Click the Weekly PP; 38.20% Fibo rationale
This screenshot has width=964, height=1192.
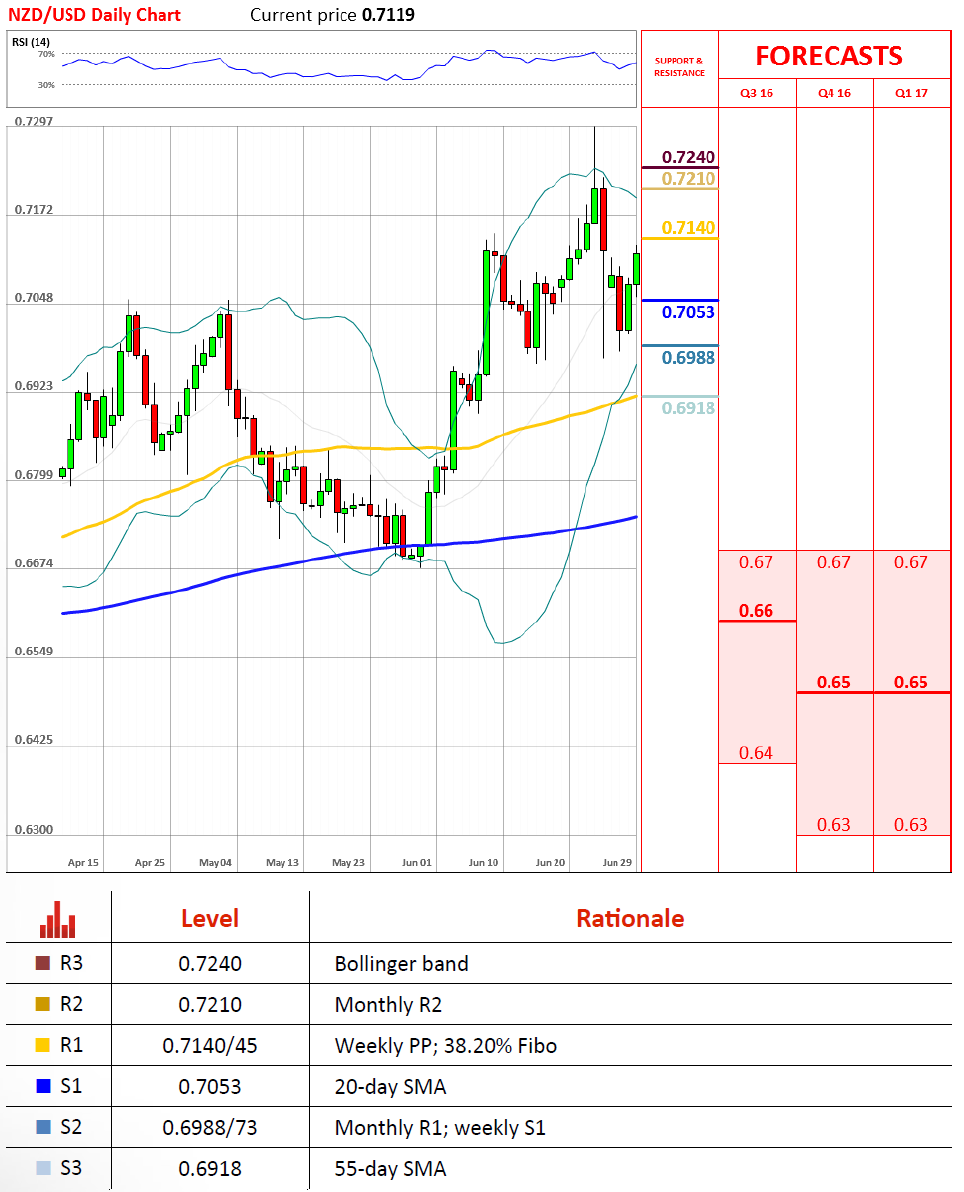coord(446,1046)
